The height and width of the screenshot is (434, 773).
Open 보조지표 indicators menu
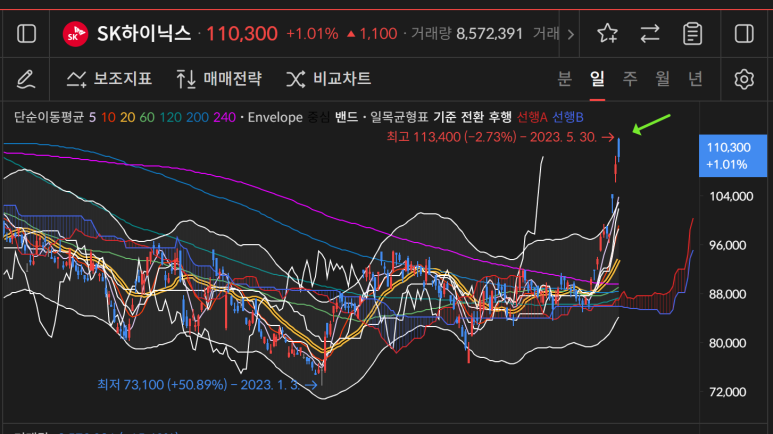pos(109,79)
